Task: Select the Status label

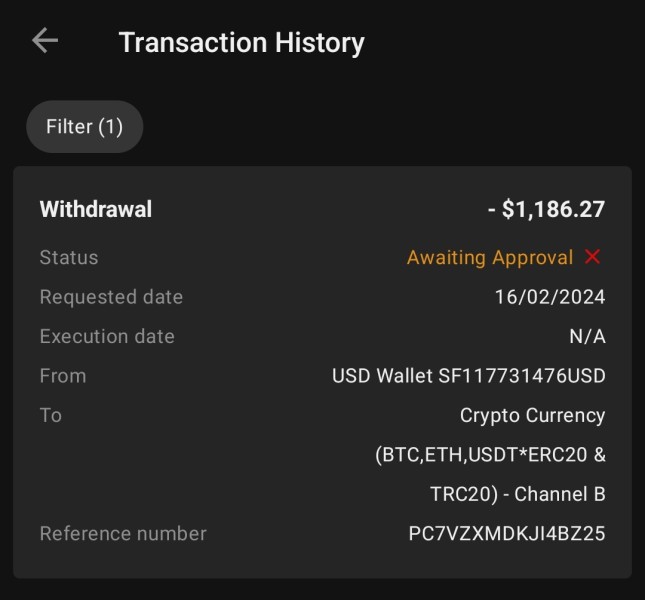Action: (69, 257)
